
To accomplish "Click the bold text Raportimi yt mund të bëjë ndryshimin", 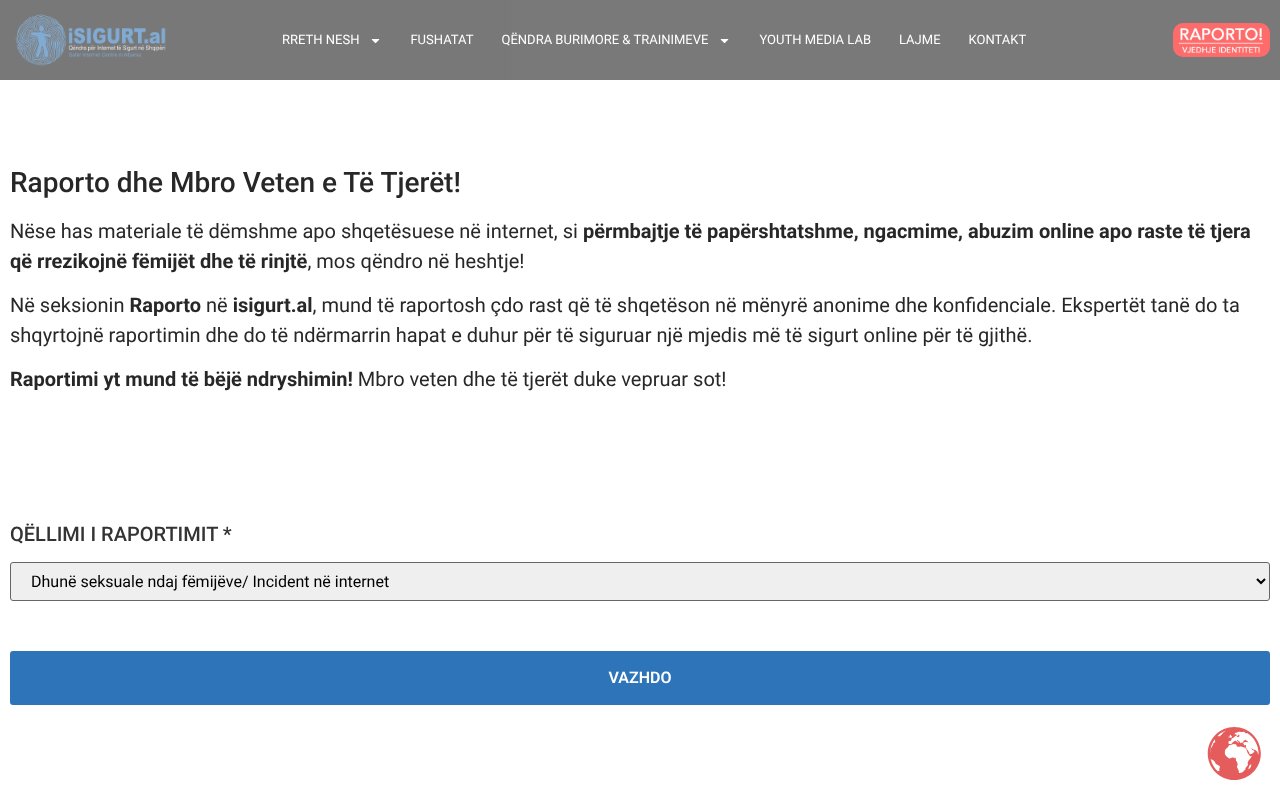I will pos(180,379).
